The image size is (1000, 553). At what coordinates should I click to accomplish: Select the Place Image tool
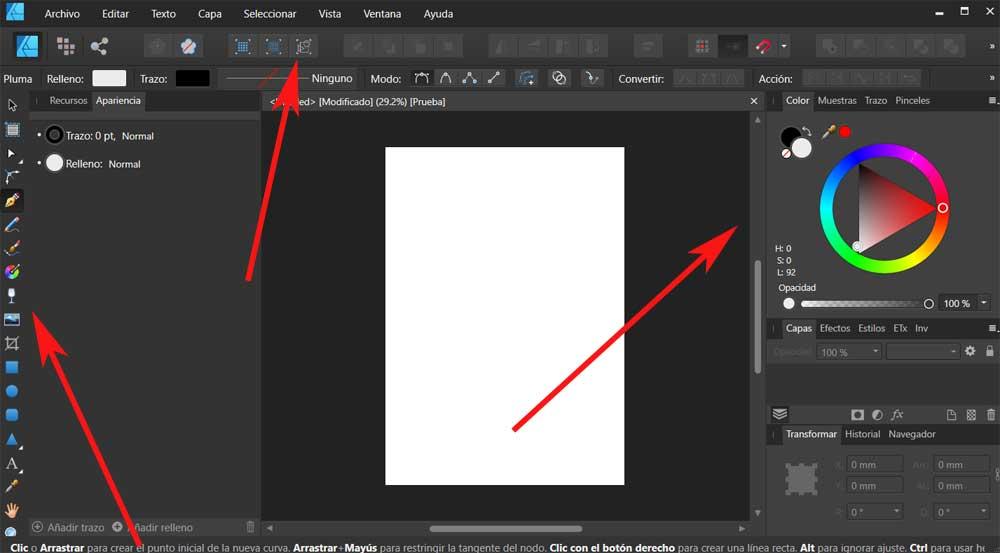(x=12, y=319)
